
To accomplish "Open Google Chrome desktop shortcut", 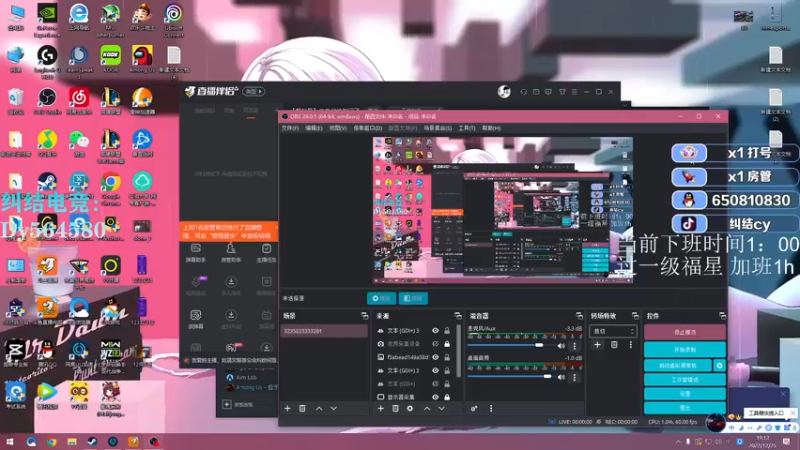I will coord(111,187).
